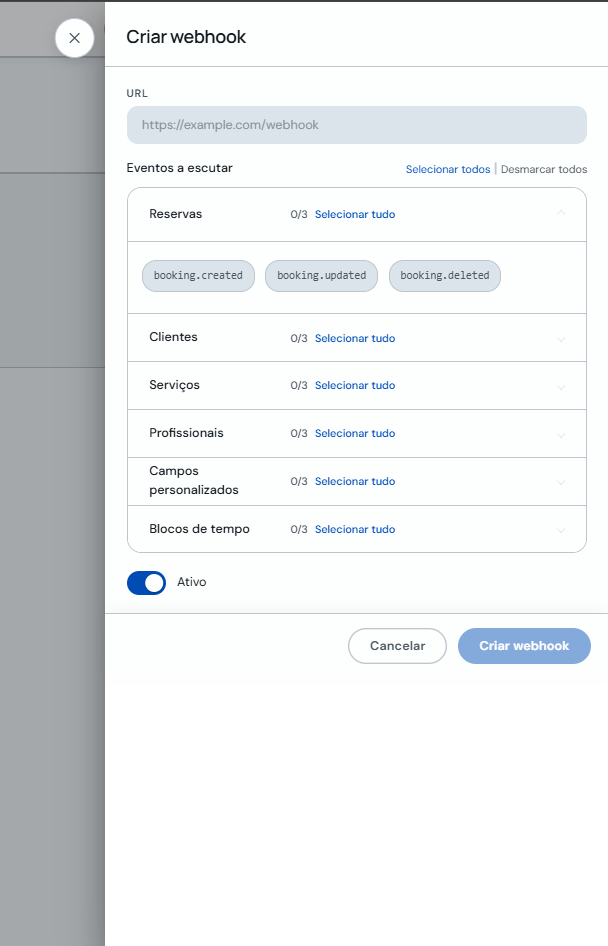Toggle the booking.updated event chip
Image resolution: width=608 pixels, height=946 pixels.
(321, 276)
